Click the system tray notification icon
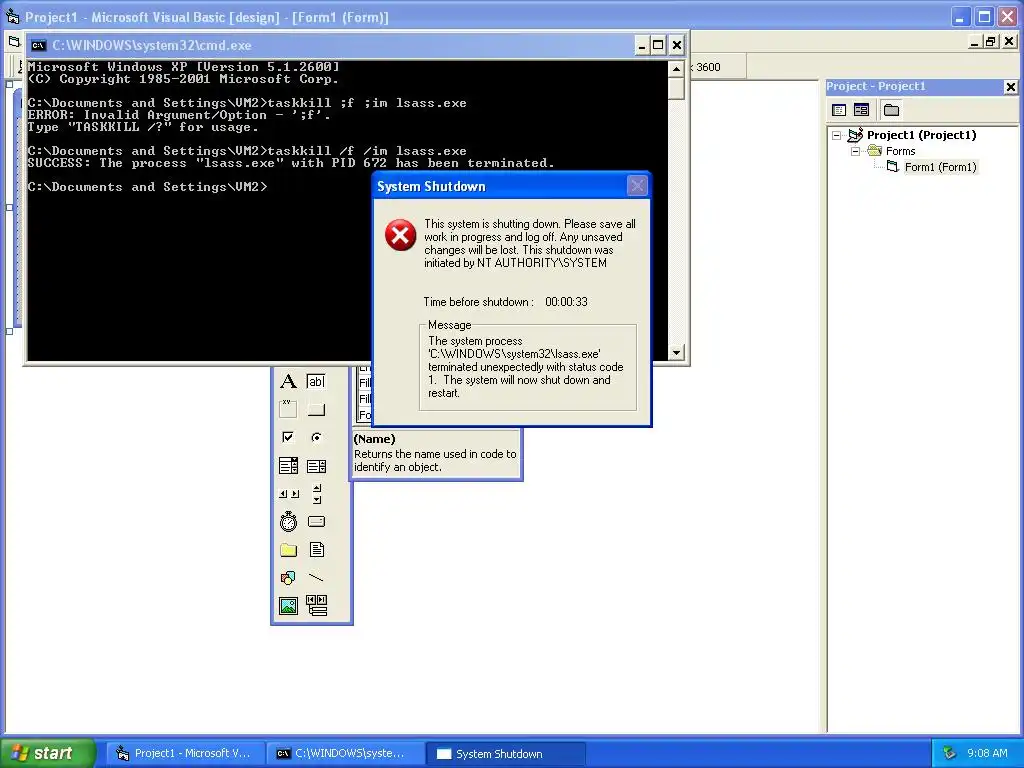This screenshot has height=768, width=1024. coord(950,754)
